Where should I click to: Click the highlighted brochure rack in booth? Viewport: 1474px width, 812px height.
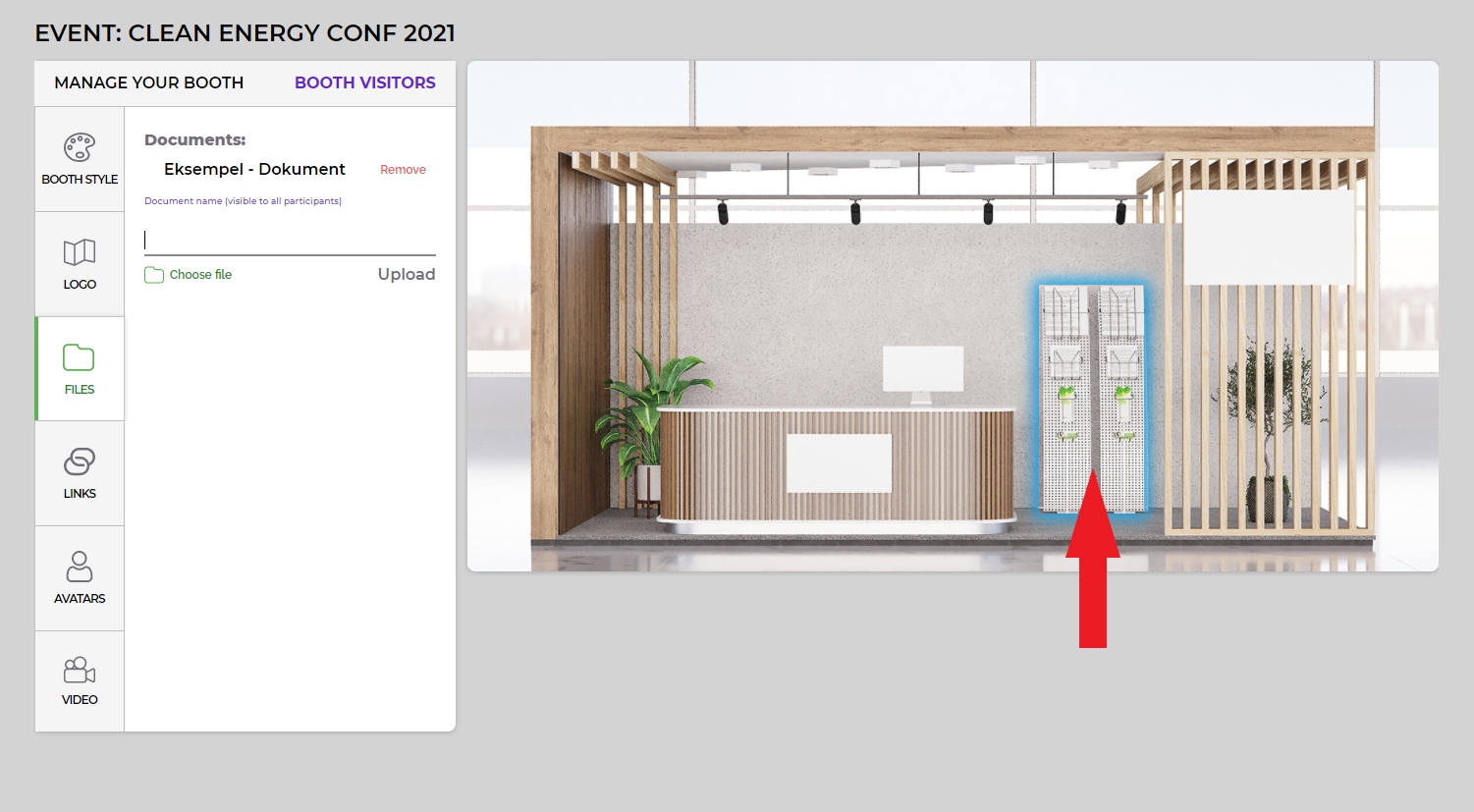[1093, 399]
